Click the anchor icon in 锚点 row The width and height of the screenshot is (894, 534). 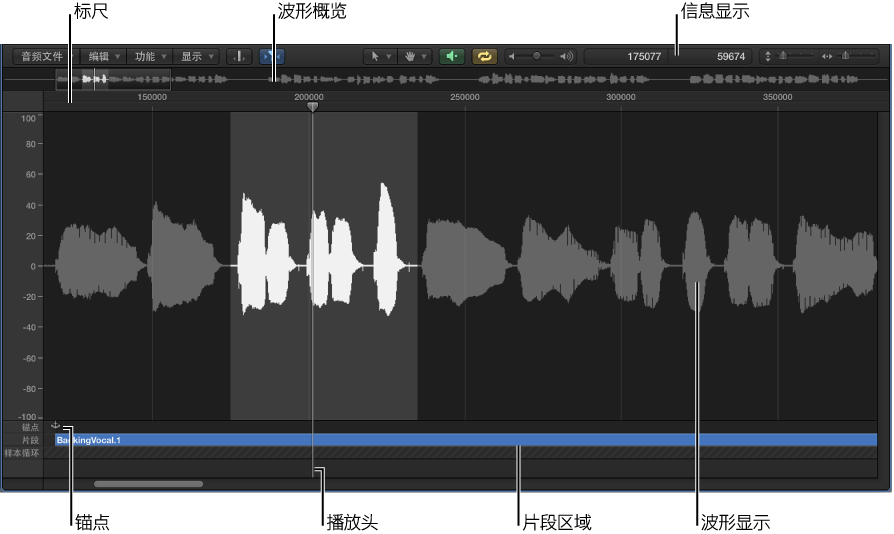(x=55, y=425)
